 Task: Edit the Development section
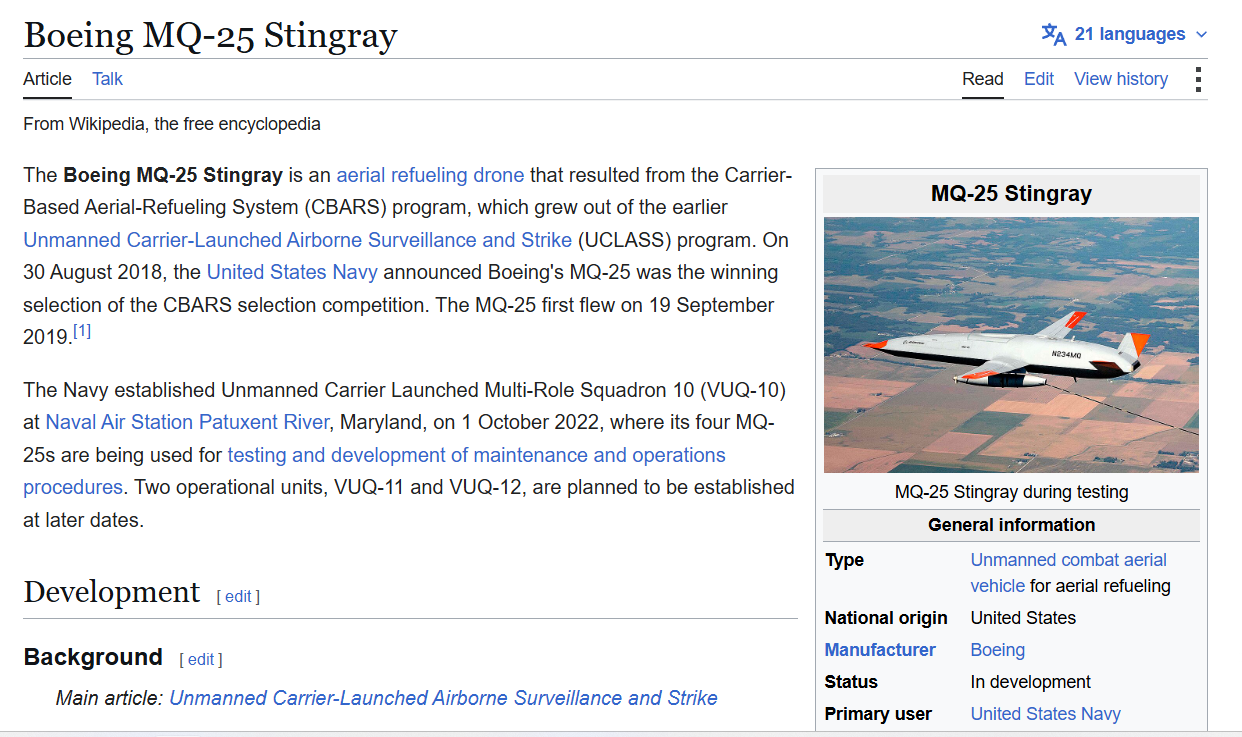coord(238,596)
